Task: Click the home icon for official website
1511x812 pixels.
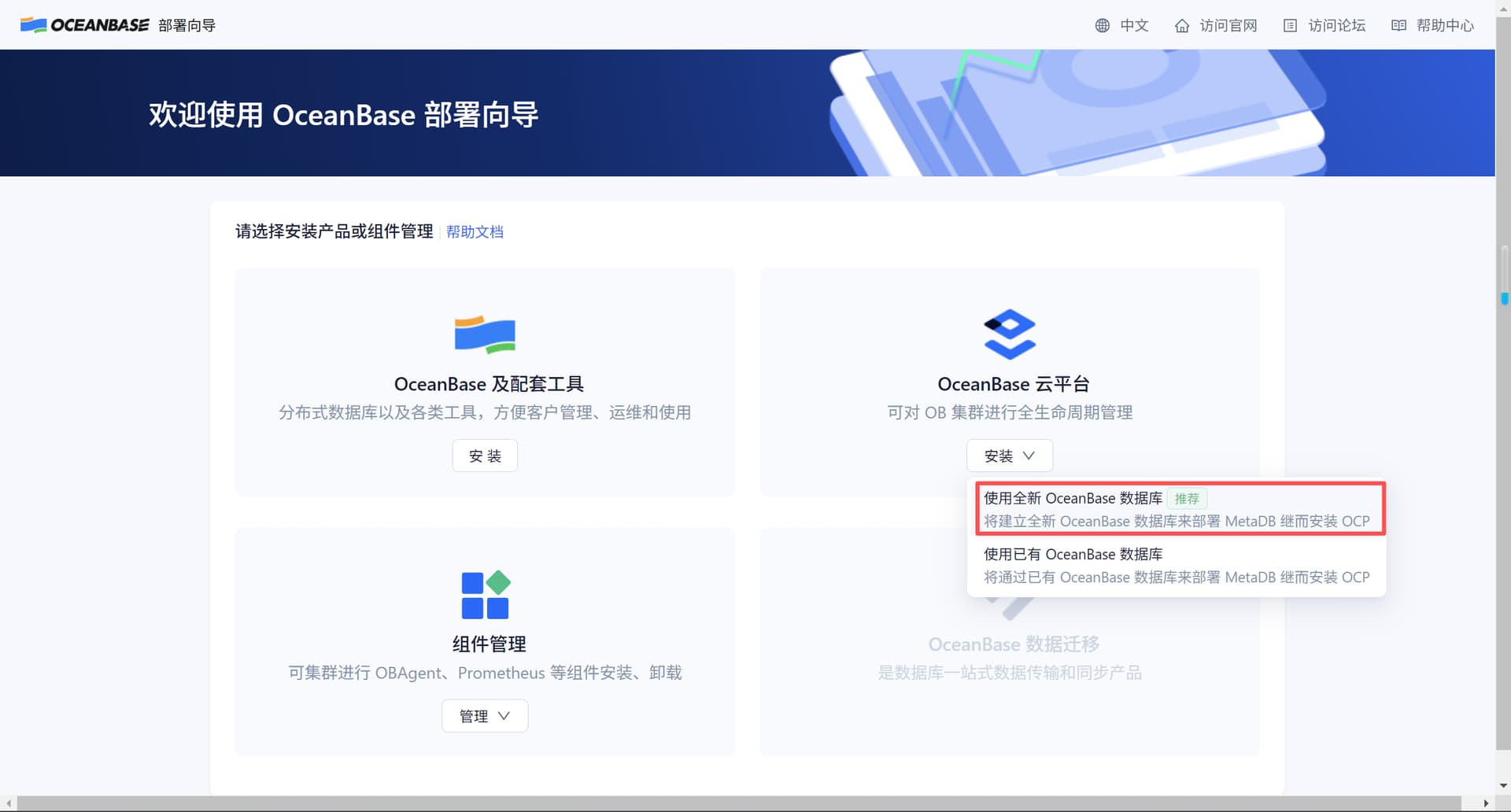Action: coord(1181,26)
